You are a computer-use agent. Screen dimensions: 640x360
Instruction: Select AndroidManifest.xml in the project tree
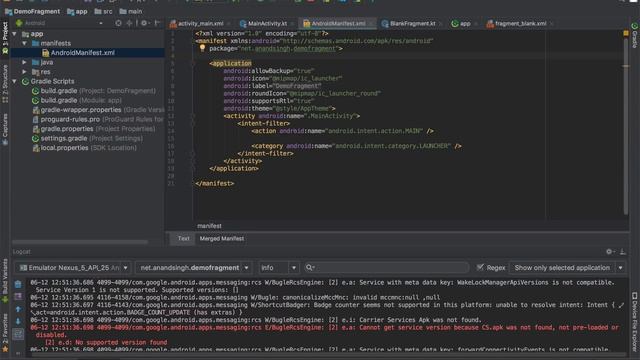[82, 53]
